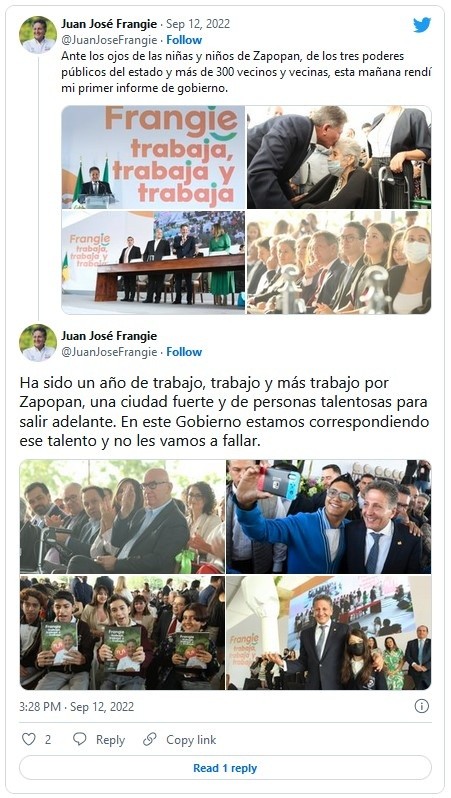This screenshot has height=798, width=451.
Task: Open the photo of students holding booklets
Action: 122,633
